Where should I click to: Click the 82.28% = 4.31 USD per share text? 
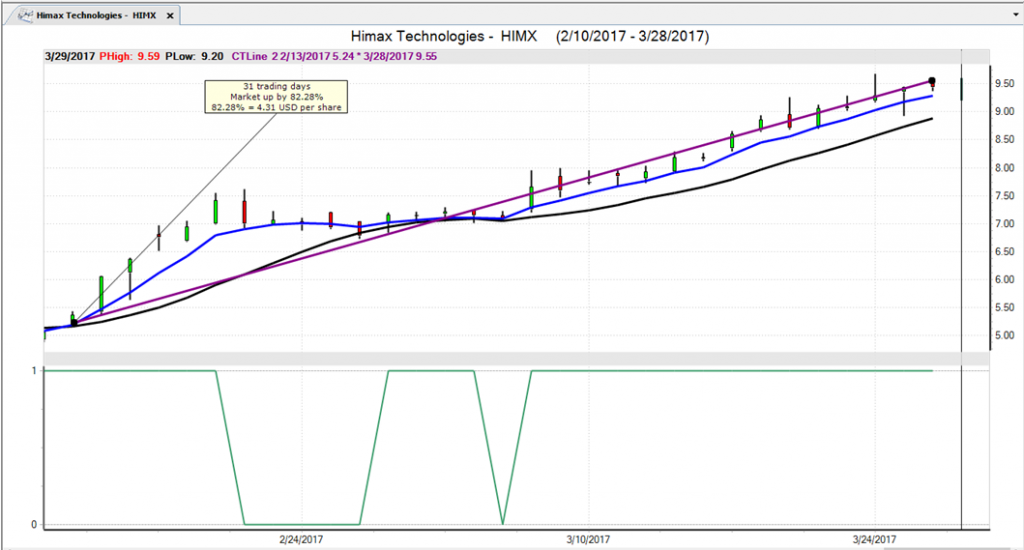tap(276, 107)
